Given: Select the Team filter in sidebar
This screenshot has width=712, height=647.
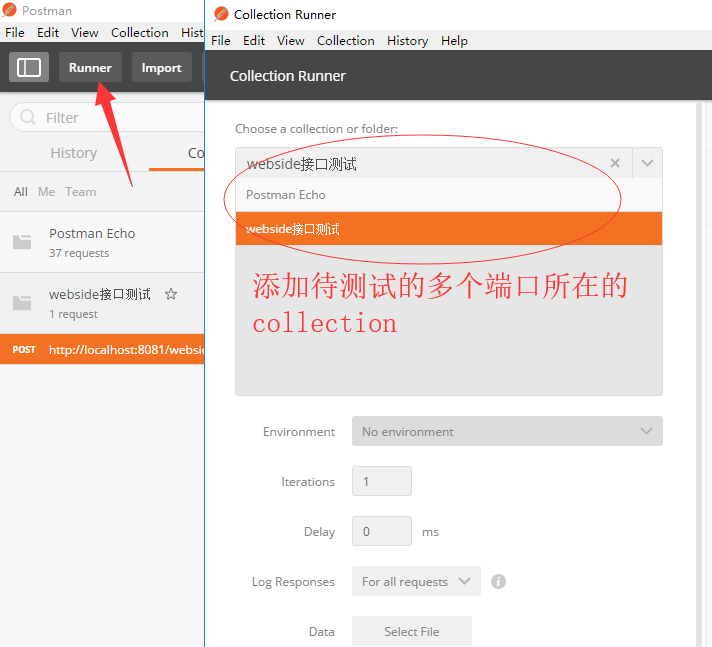Looking at the screenshot, I should (x=80, y=192).
